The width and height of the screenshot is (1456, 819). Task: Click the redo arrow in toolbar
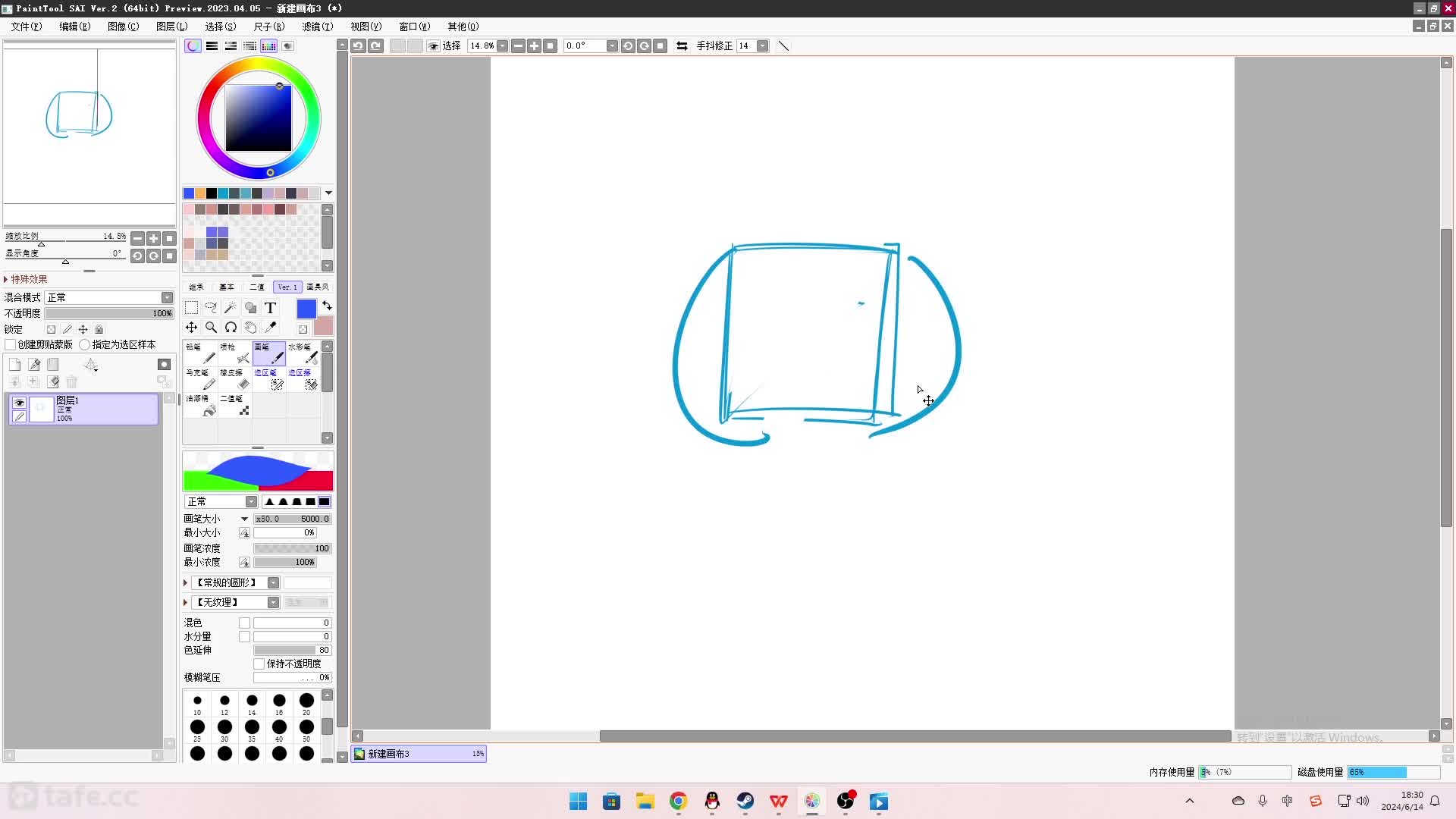375,45
